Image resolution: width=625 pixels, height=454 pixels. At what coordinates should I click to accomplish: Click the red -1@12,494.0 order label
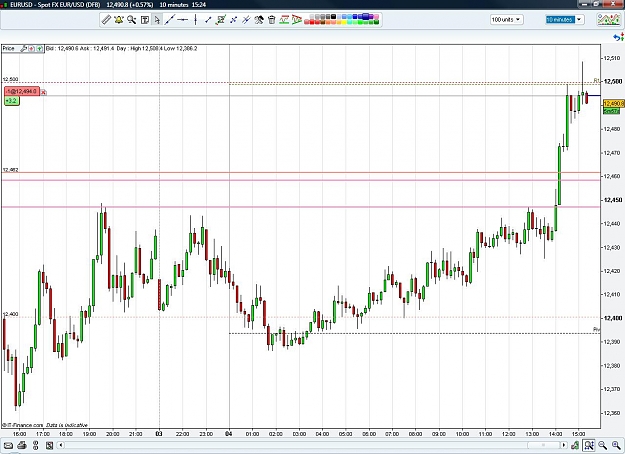(x=22, y=92)
